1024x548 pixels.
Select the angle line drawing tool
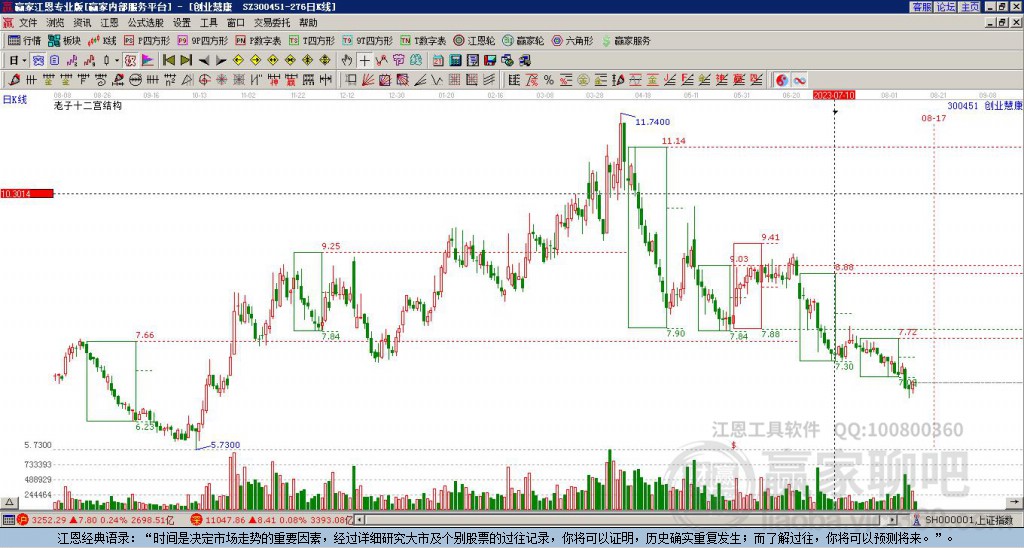[x=420, y=80]
